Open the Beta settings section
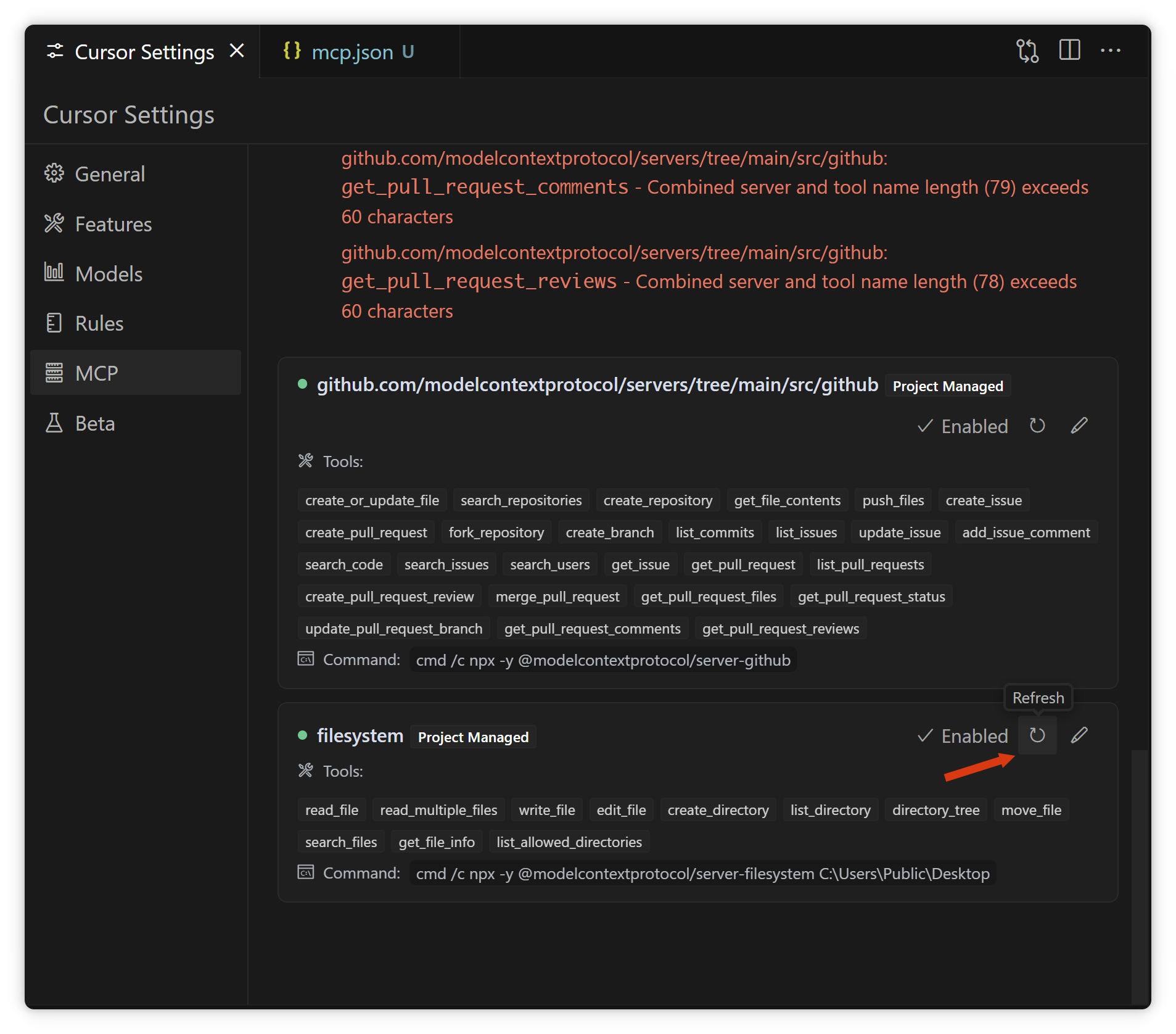The image size is (1176, 1034). click(94, 423)
